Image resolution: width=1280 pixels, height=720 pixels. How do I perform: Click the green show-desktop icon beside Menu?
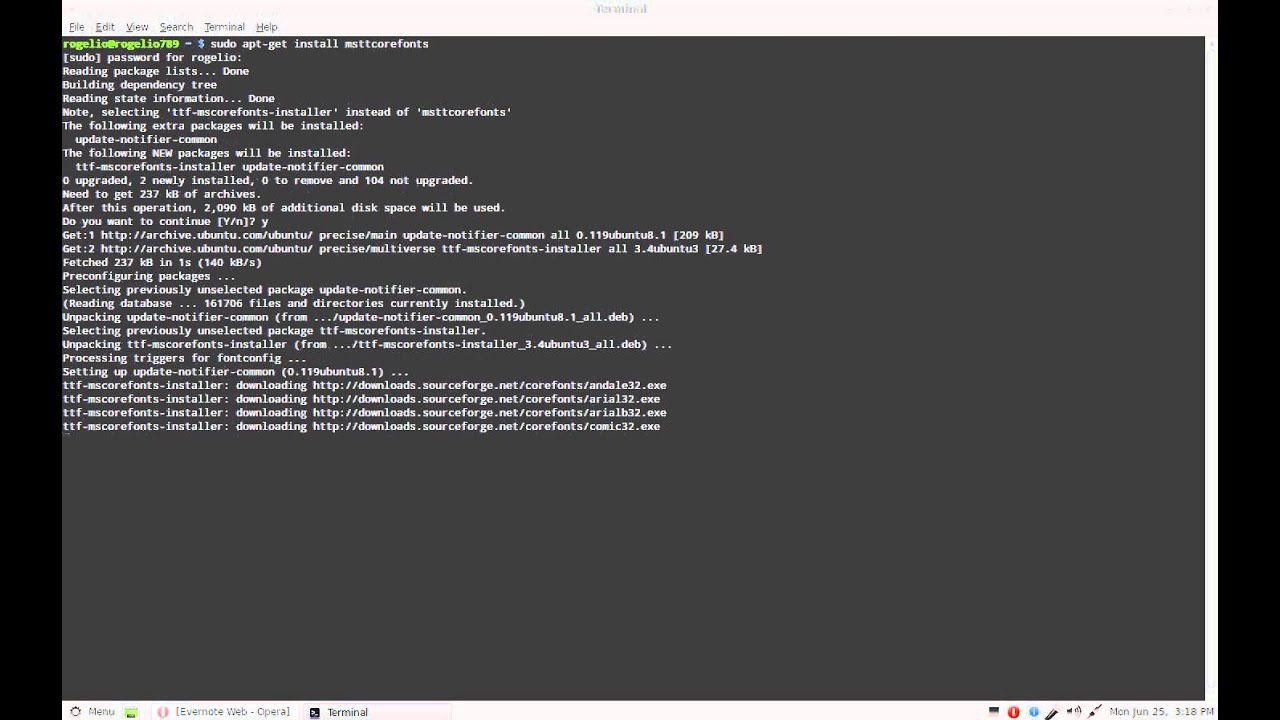click(x=131, y=712)
